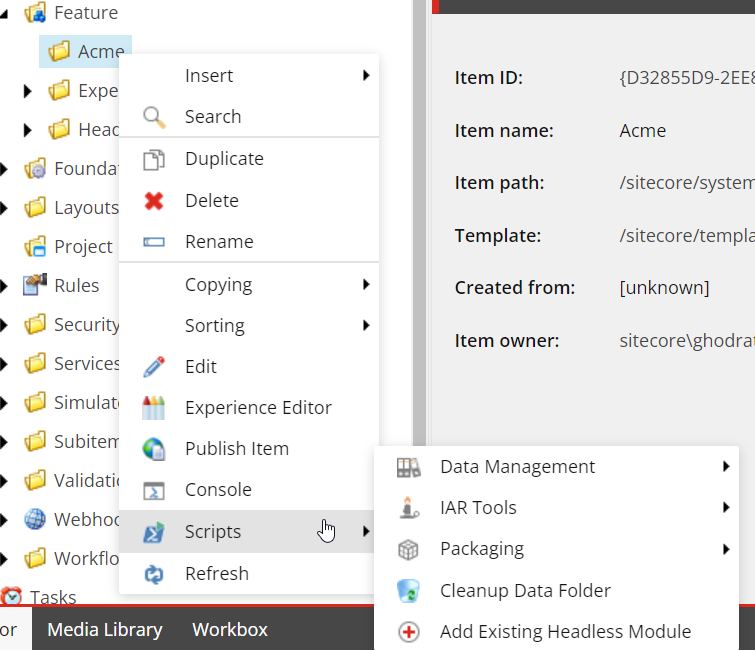Click the Acme folder icon
The height and width of the screenshot is (650, 755).
[x=59, y=51]
